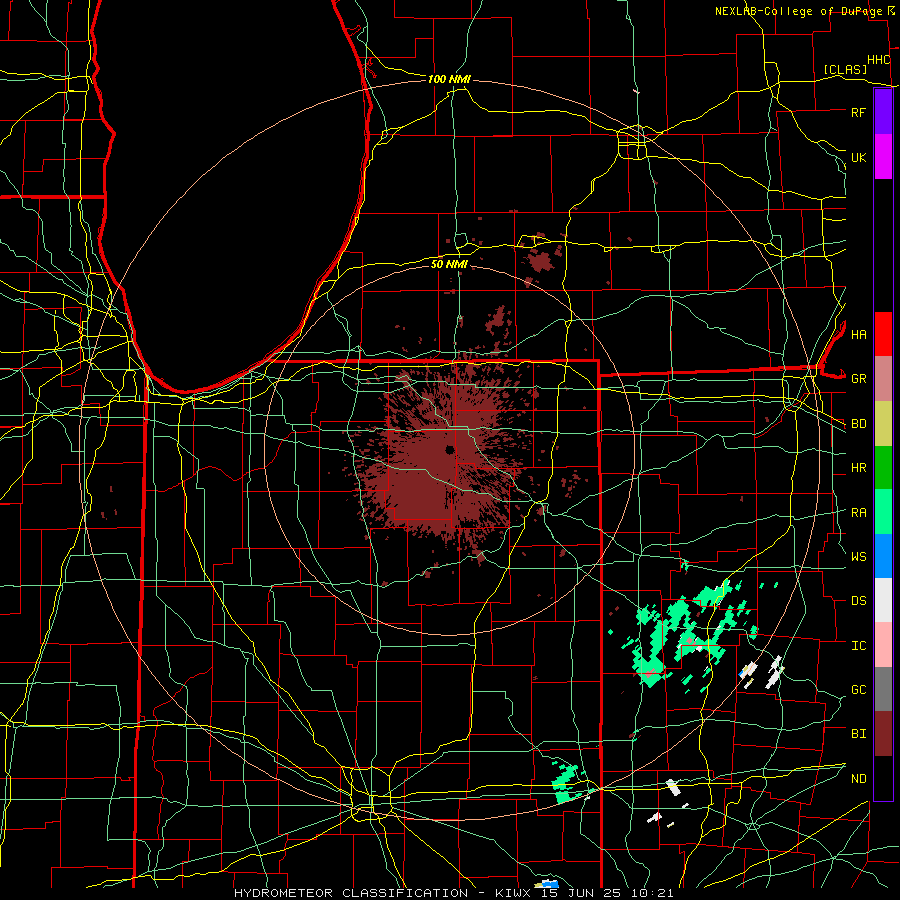Click the blue WS legend color swatch
This screenshot has height=900, width=900.
point(883,556)
